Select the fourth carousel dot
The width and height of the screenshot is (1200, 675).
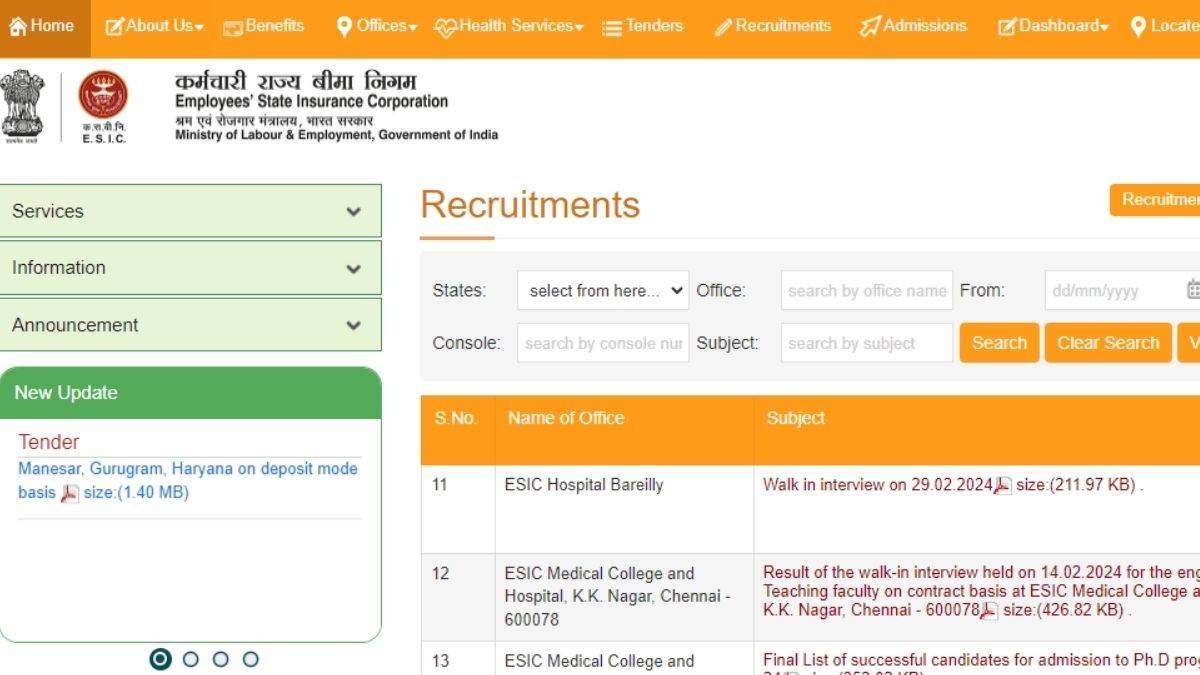tap(251, 659)
